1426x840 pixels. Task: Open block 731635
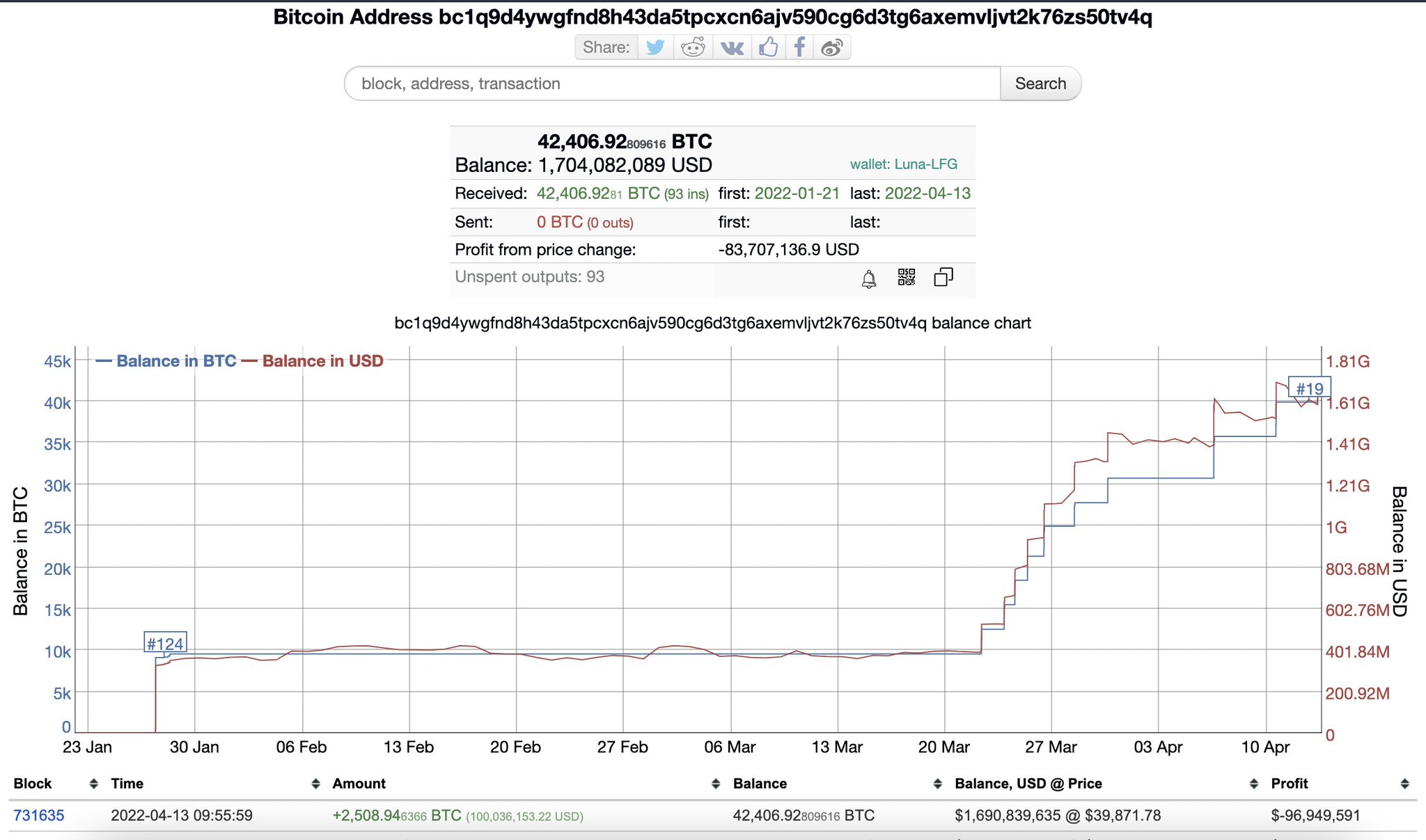[39, 815]
